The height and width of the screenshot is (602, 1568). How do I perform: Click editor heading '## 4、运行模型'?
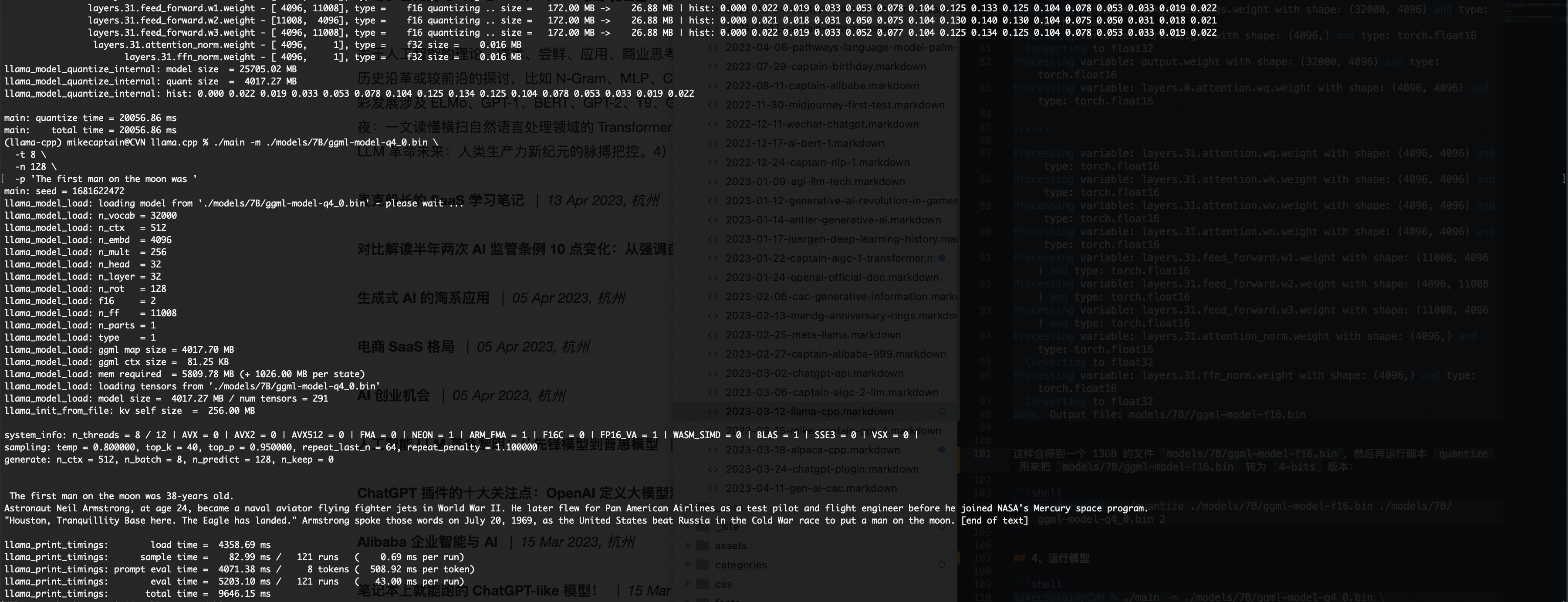coord(1051,558)
